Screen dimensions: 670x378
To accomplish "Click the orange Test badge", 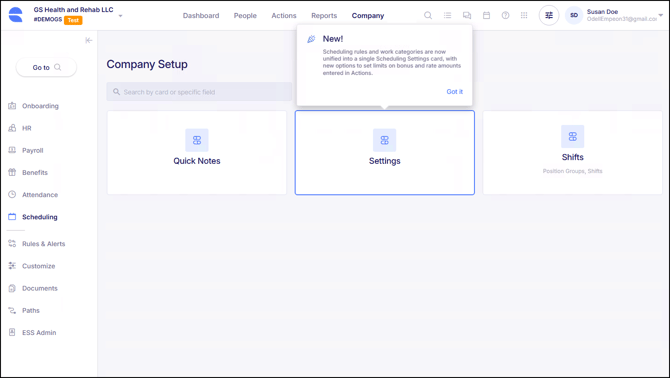I will click(x=73, y=20).
